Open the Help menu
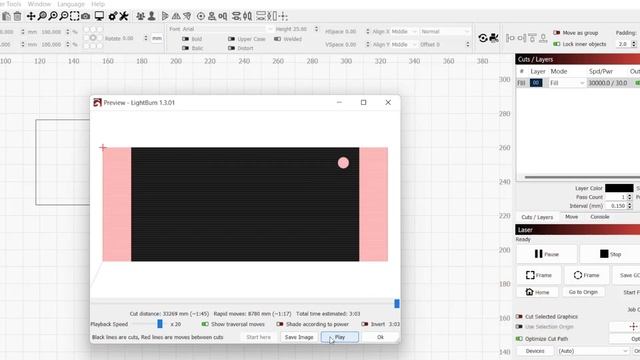 pos(98,4)
